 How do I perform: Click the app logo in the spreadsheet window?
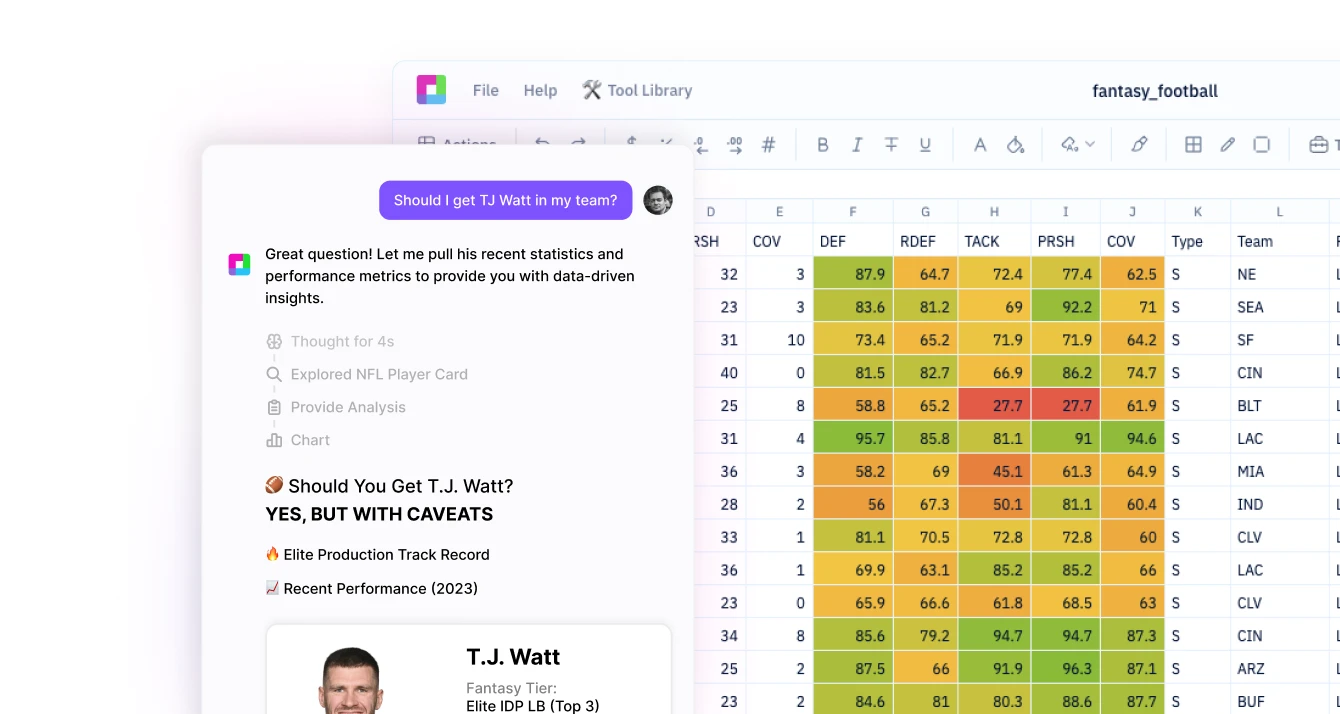(432, 90)
